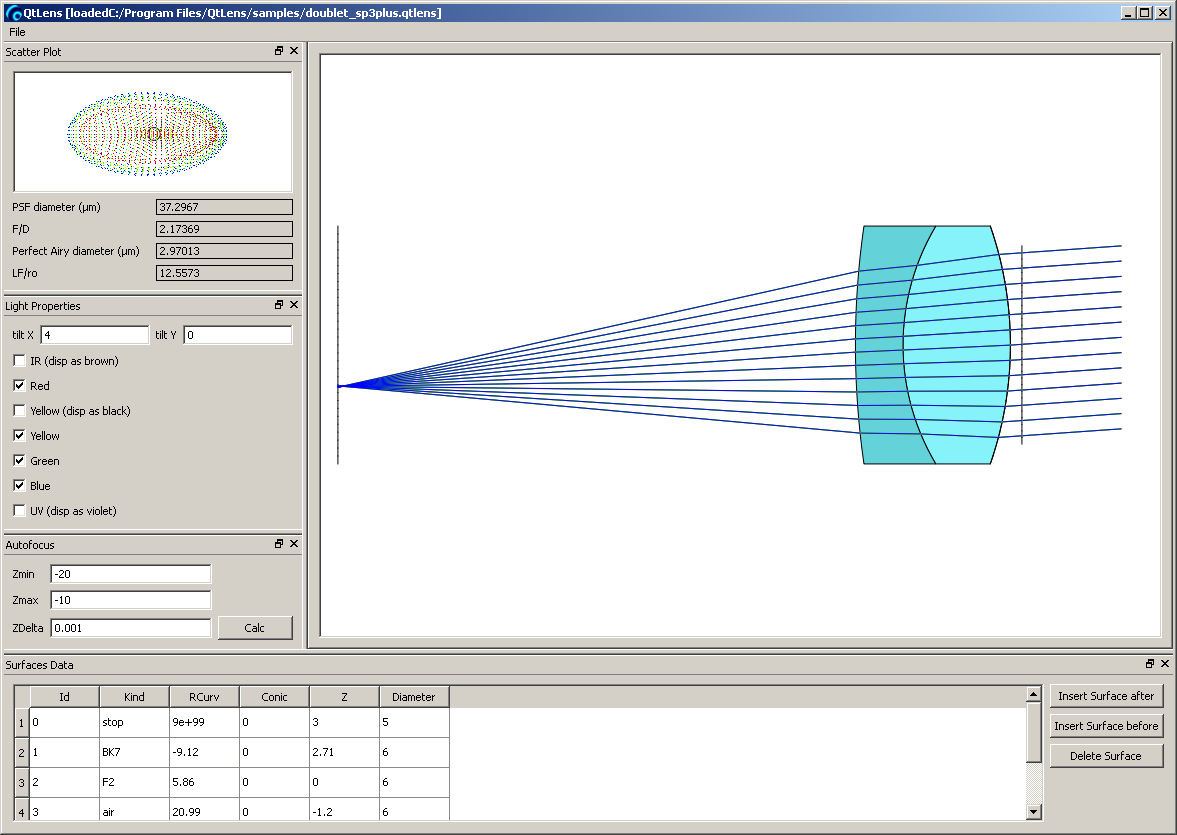Uncheck the Red light checkbox
This screenshot has width=1177, height=835.
pyautogui.click(x=20, y=386)
